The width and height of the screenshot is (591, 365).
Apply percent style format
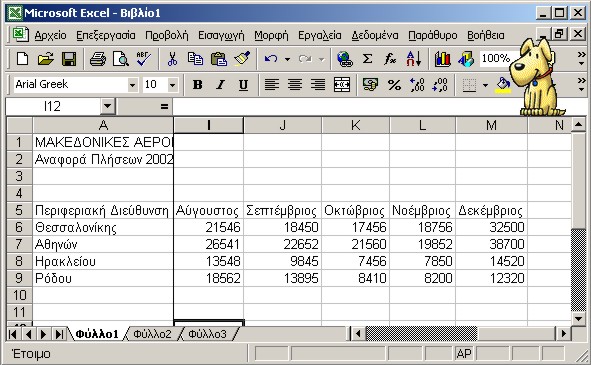coord(394,85)
